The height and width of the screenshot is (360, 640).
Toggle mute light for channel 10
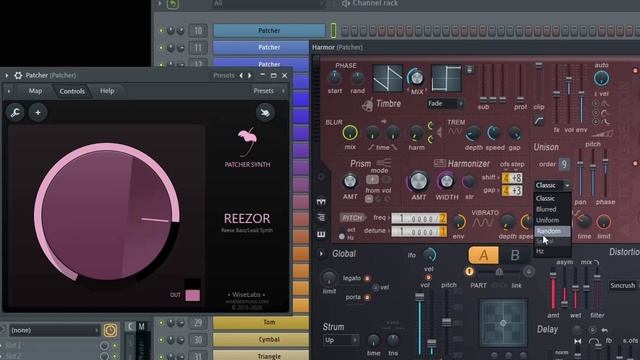161,31
